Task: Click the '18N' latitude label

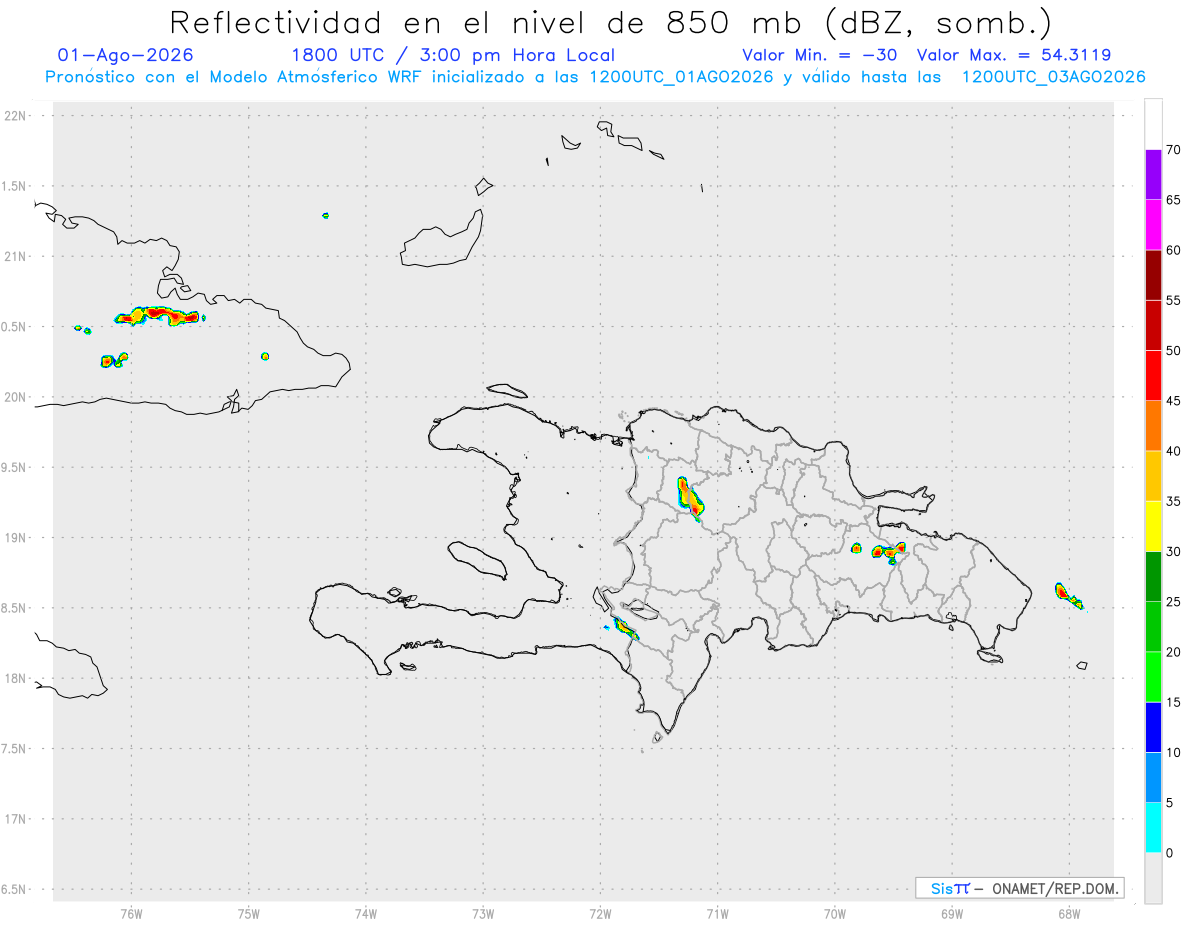Action: coord(16,678)
